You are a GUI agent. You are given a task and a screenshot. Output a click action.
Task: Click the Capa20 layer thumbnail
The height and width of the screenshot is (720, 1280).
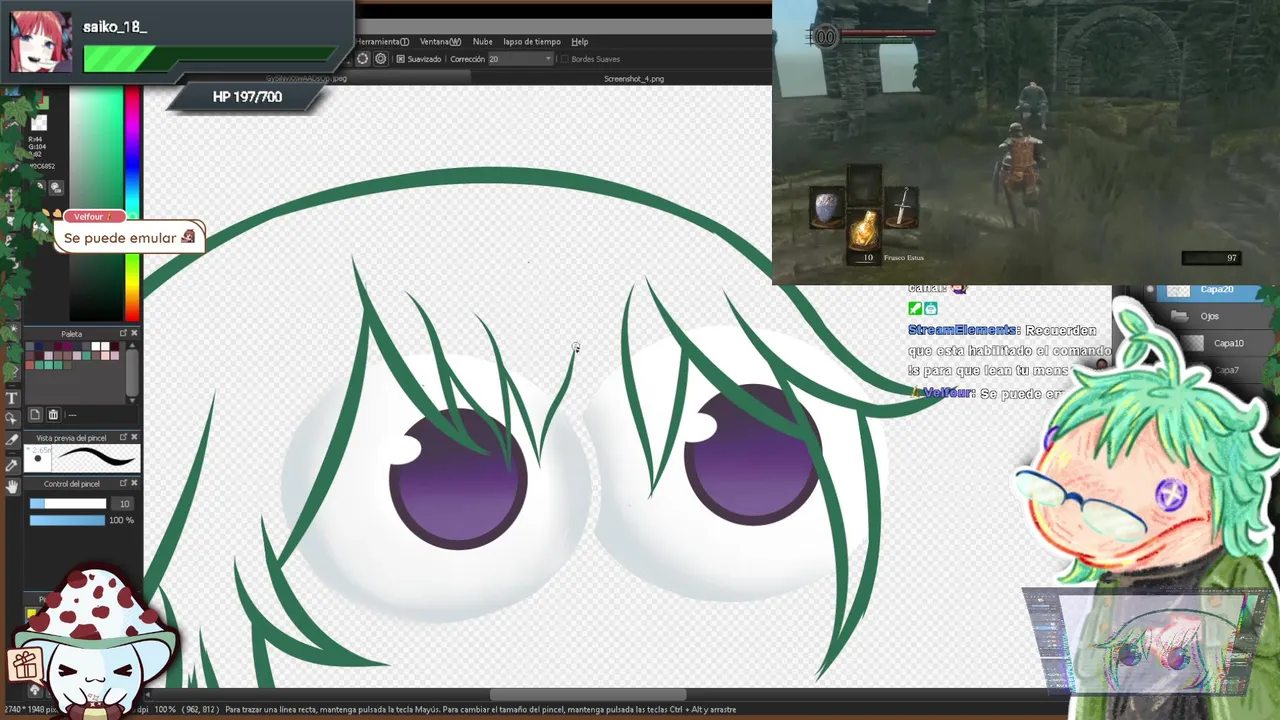[1179, 290]
